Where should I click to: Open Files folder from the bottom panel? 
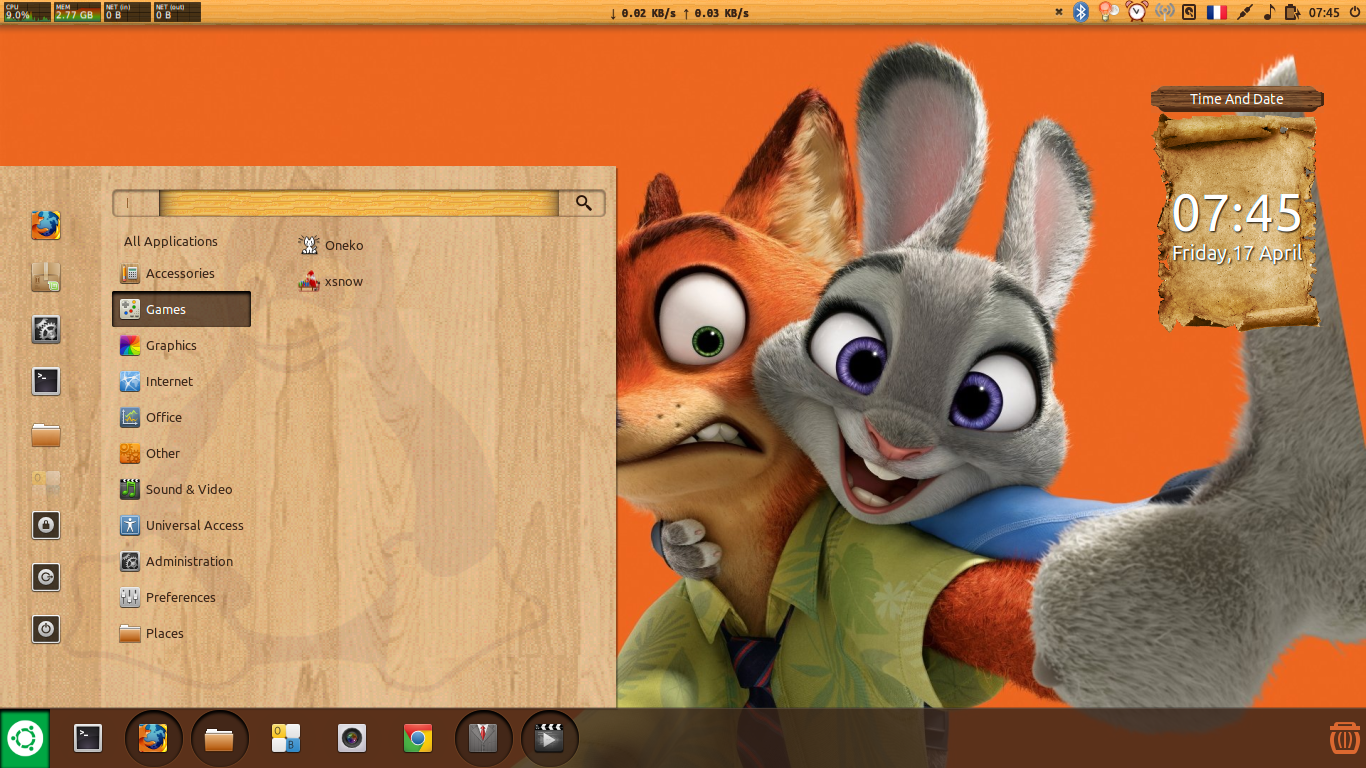click(x=219, y=739)
